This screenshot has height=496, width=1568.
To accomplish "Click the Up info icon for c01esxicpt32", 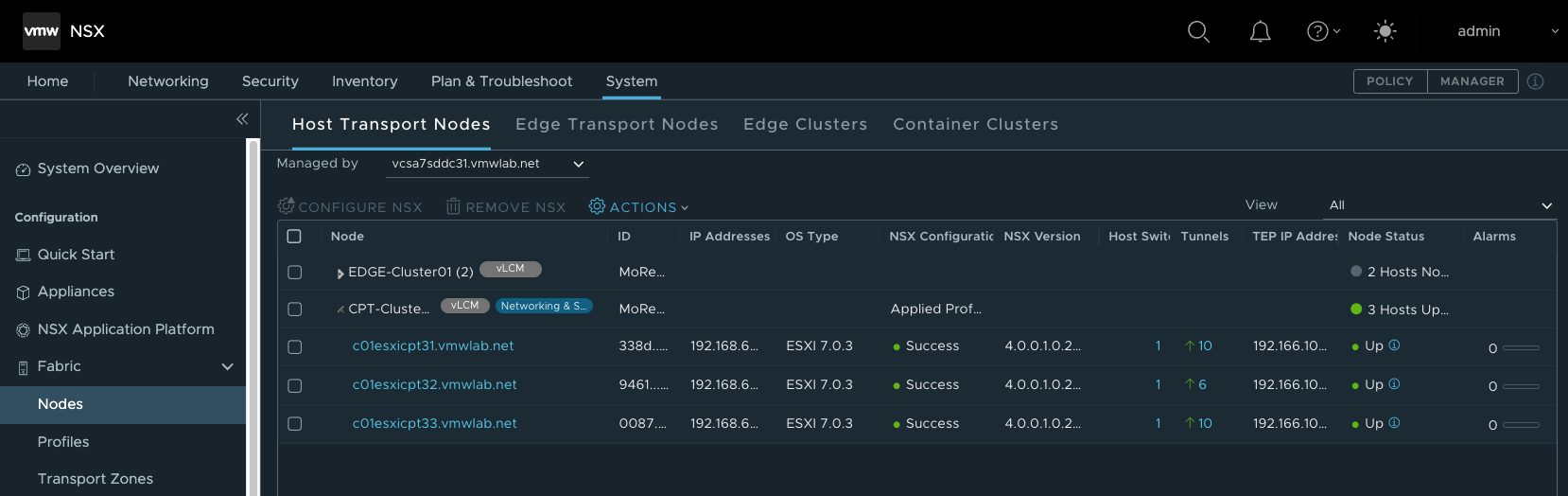I will [1394, 384].
